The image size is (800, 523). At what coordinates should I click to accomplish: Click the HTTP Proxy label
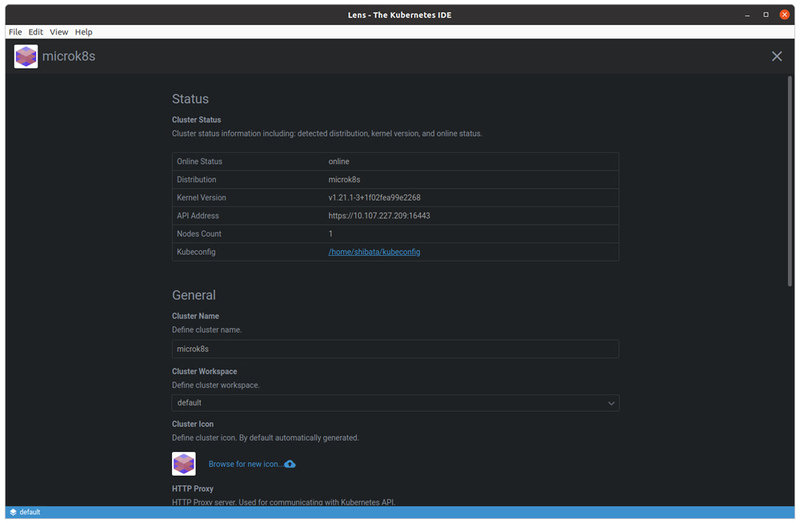tap(192, 488)
